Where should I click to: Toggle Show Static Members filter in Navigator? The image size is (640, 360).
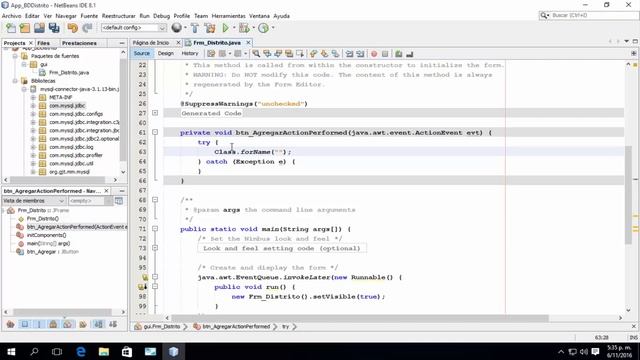pos(39,324)
